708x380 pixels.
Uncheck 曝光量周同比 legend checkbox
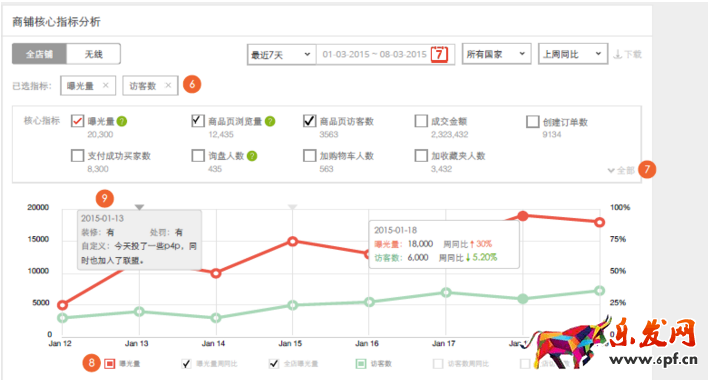[x=186, y=364]
